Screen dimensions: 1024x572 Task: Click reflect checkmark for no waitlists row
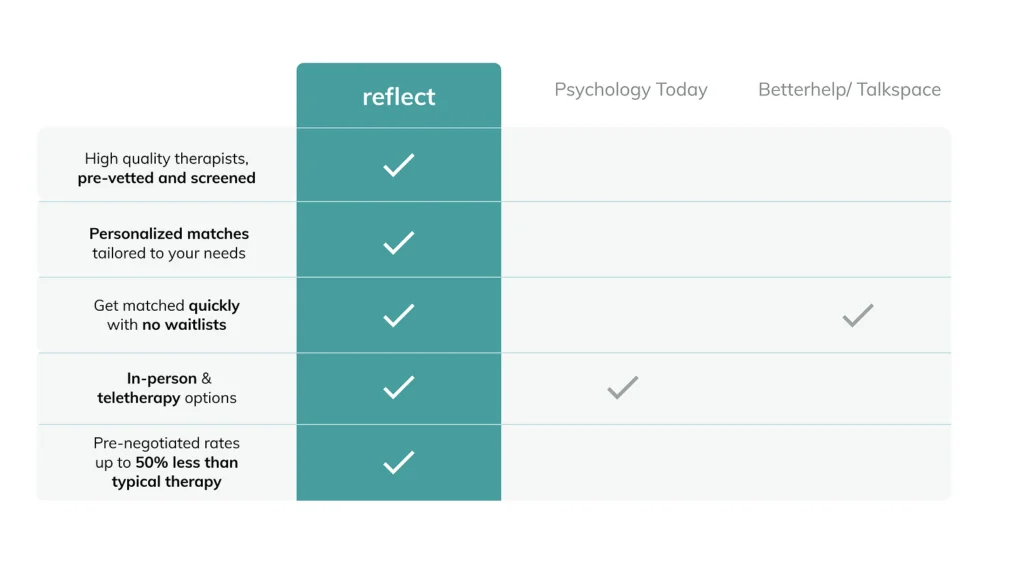[x=398, y=316]
